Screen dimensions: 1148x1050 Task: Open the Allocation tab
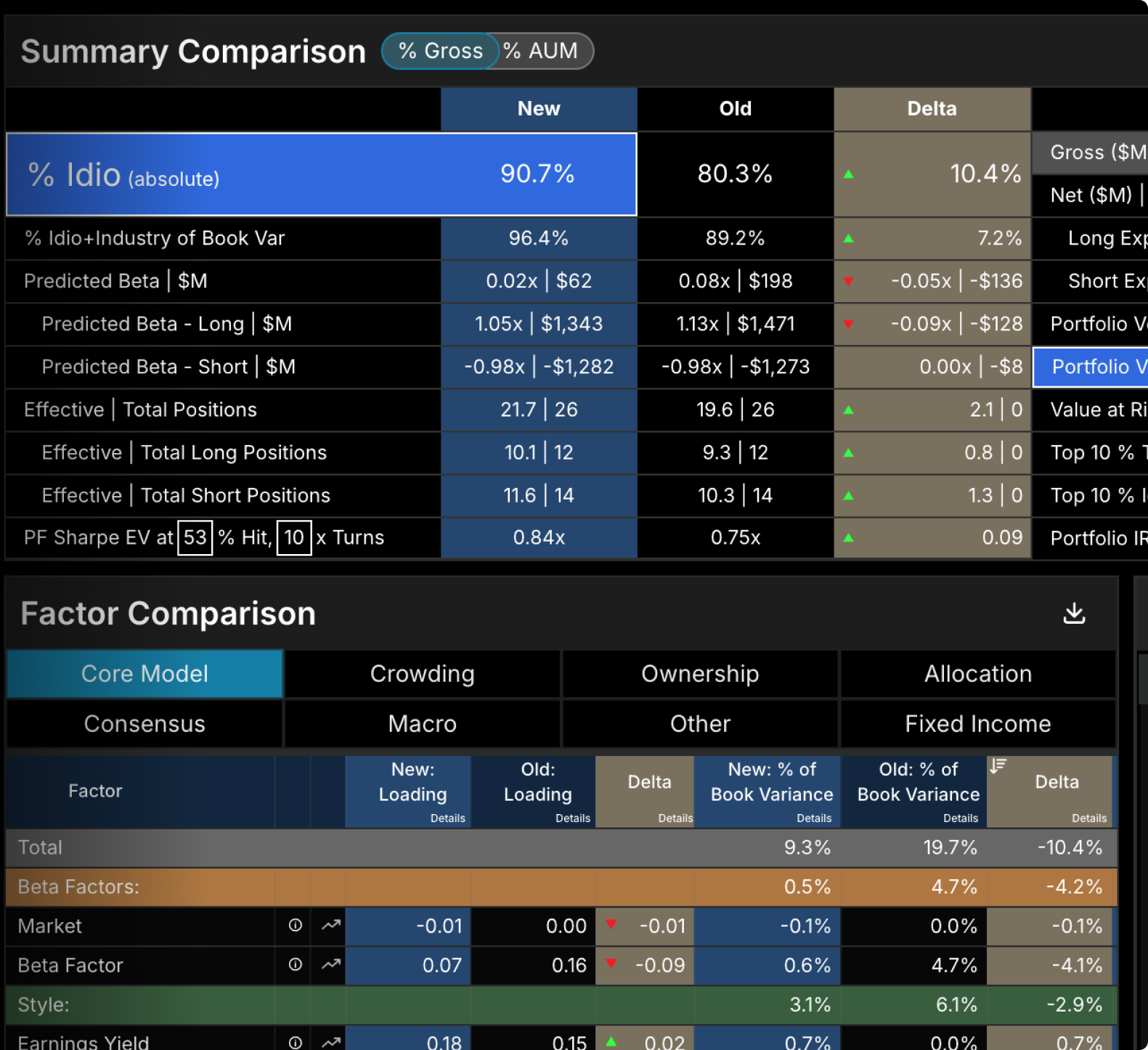point(978,674)
